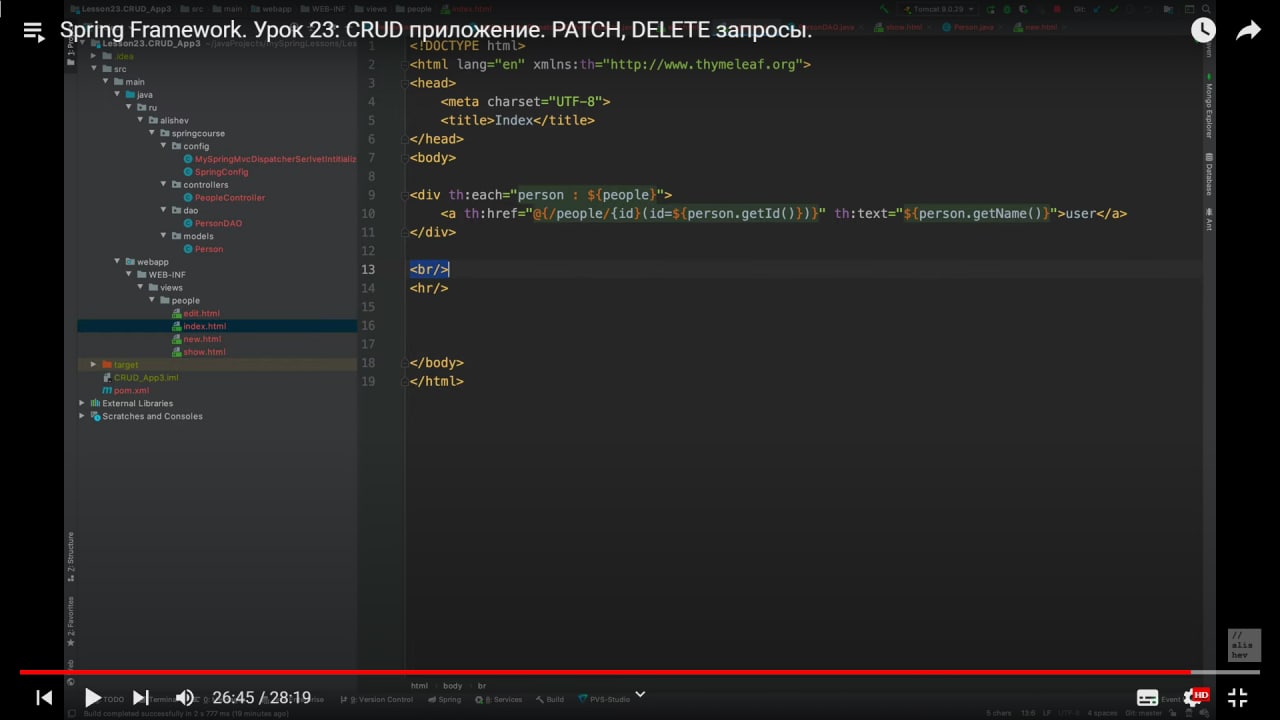Toggle subtitles on the player

1148,698
